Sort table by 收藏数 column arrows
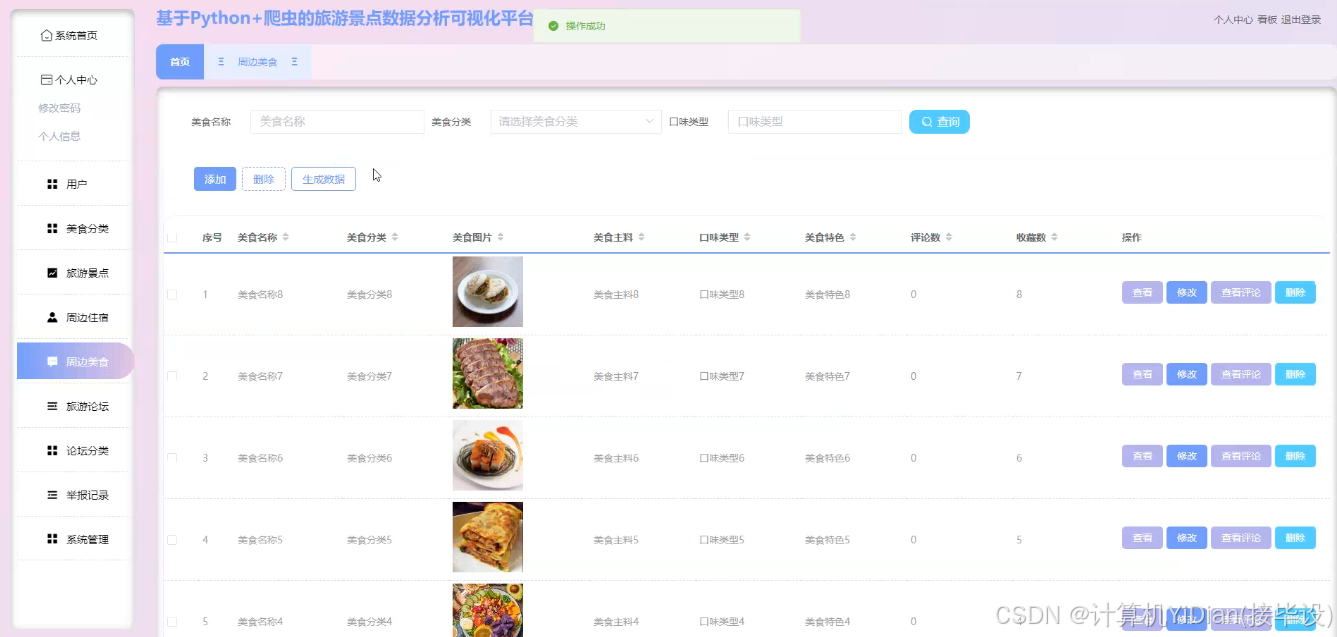The image size is (1337, 637). [1054, 237]
